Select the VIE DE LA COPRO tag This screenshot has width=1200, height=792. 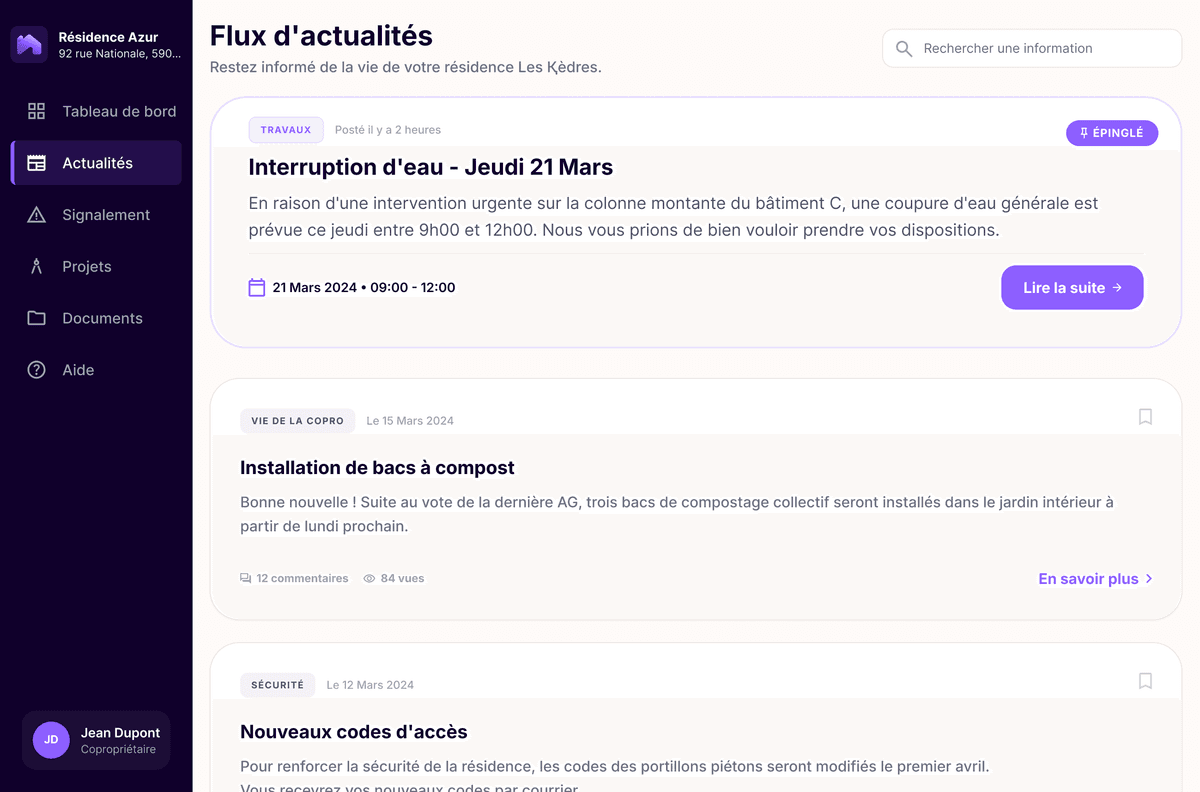coord(297,421)
